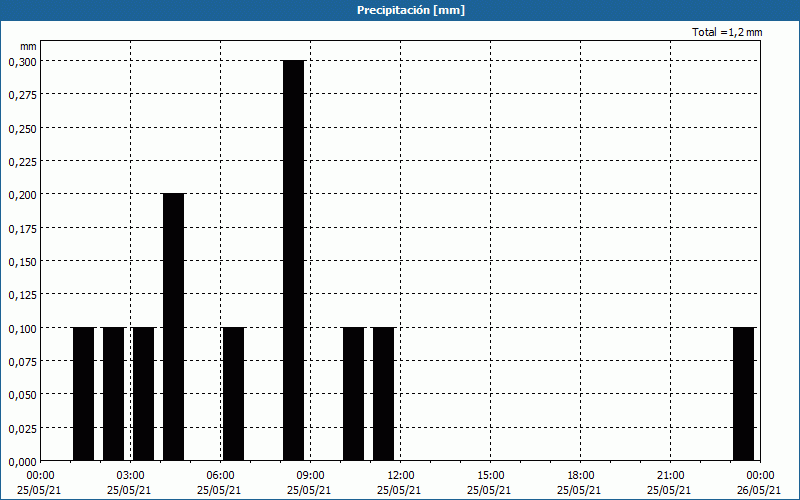The height and width of the screenshot is (500, 800).
Task: Click the 0,275 y-axis value
Action: tap(22, 94)
